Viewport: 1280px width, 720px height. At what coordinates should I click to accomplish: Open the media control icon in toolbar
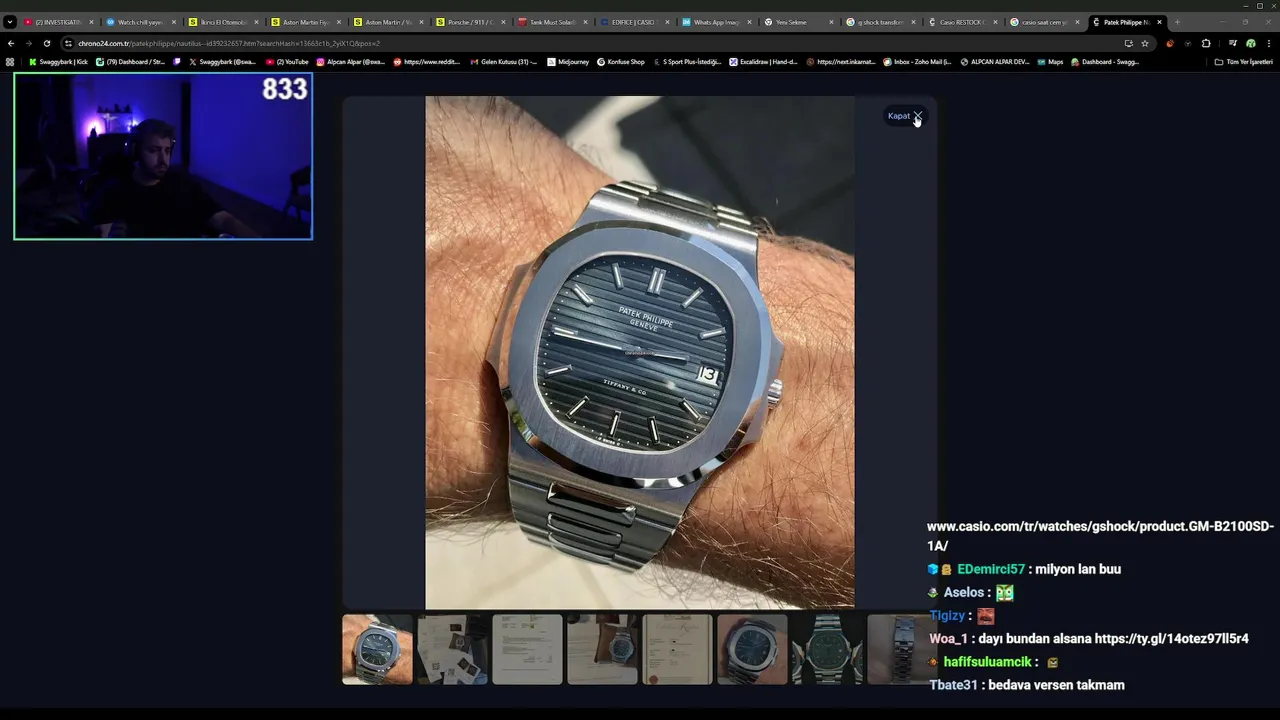click(1232, 43)
